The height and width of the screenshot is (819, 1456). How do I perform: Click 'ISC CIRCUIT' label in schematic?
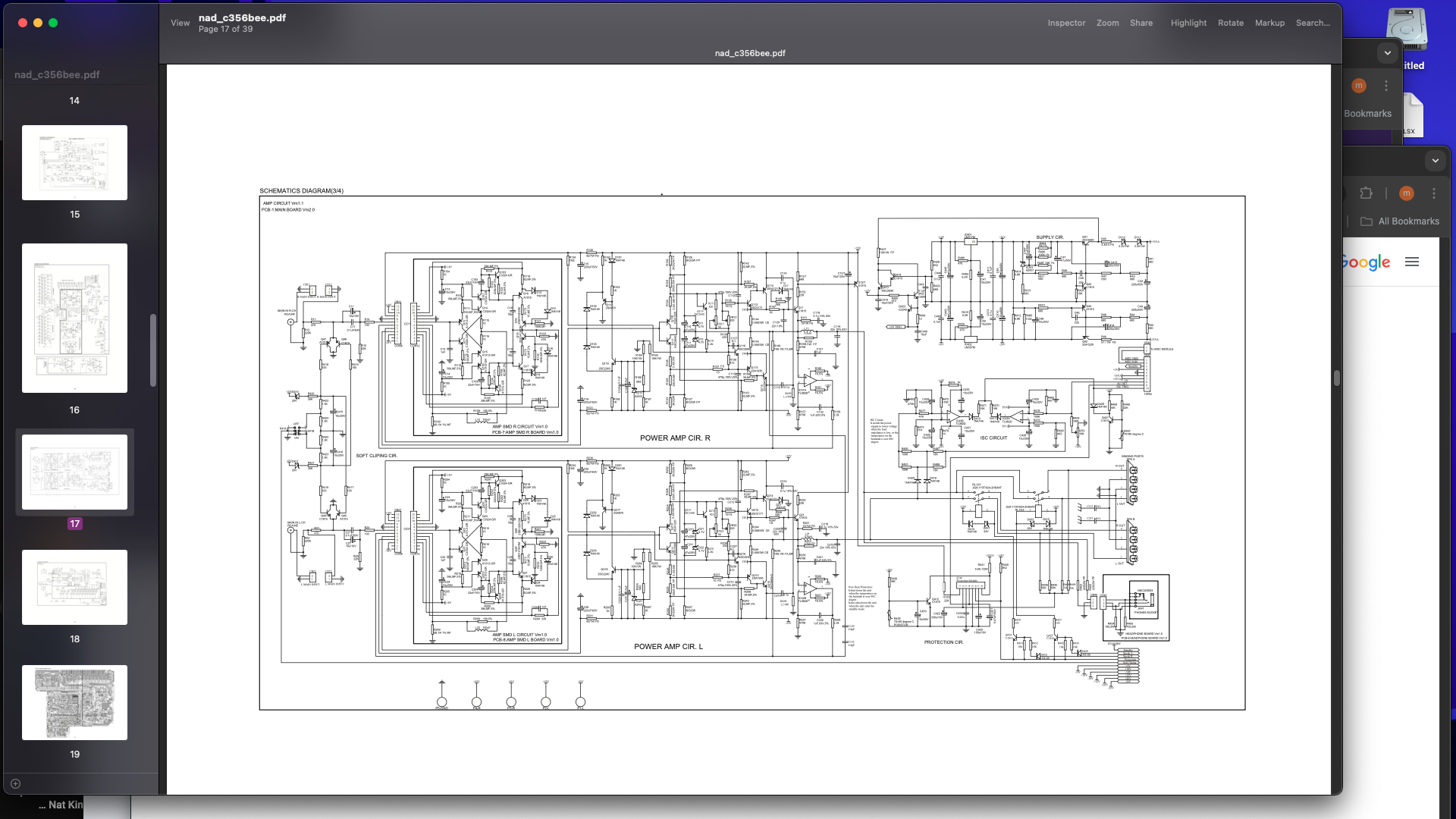[x=993, y=438]
